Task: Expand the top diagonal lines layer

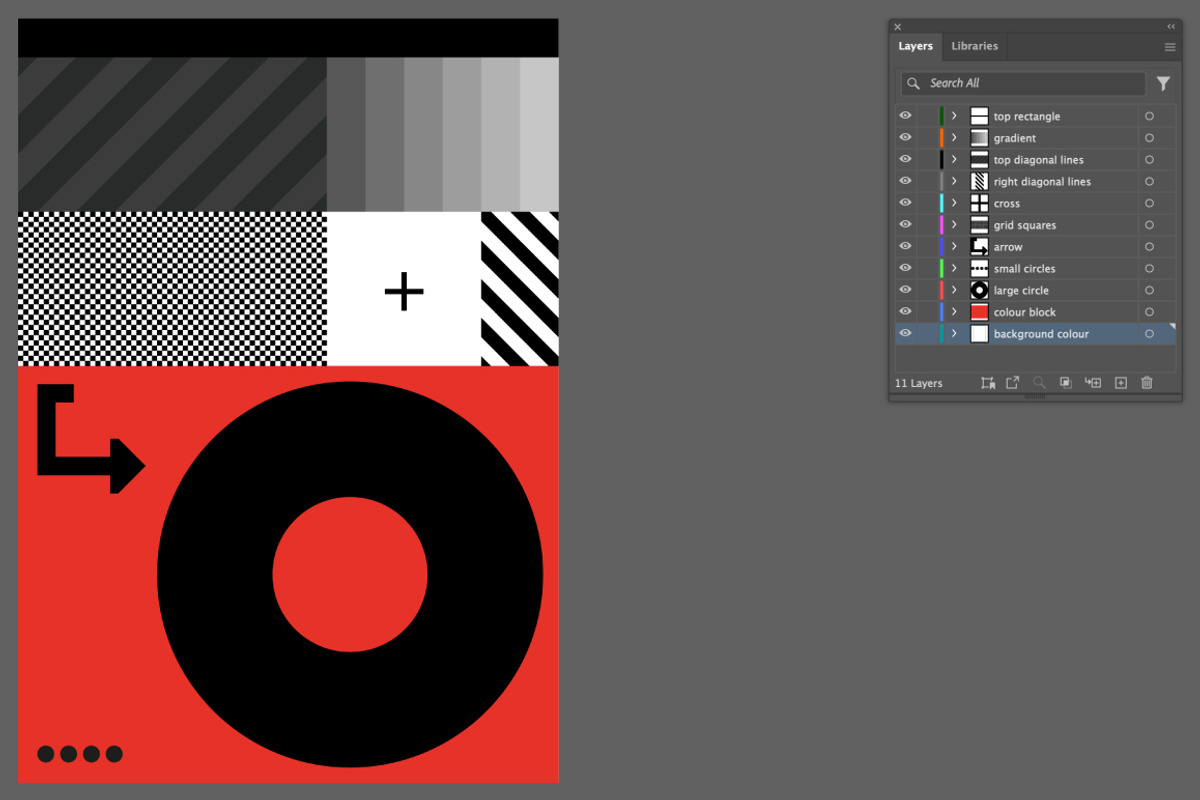Action: [x=954, y=160]
